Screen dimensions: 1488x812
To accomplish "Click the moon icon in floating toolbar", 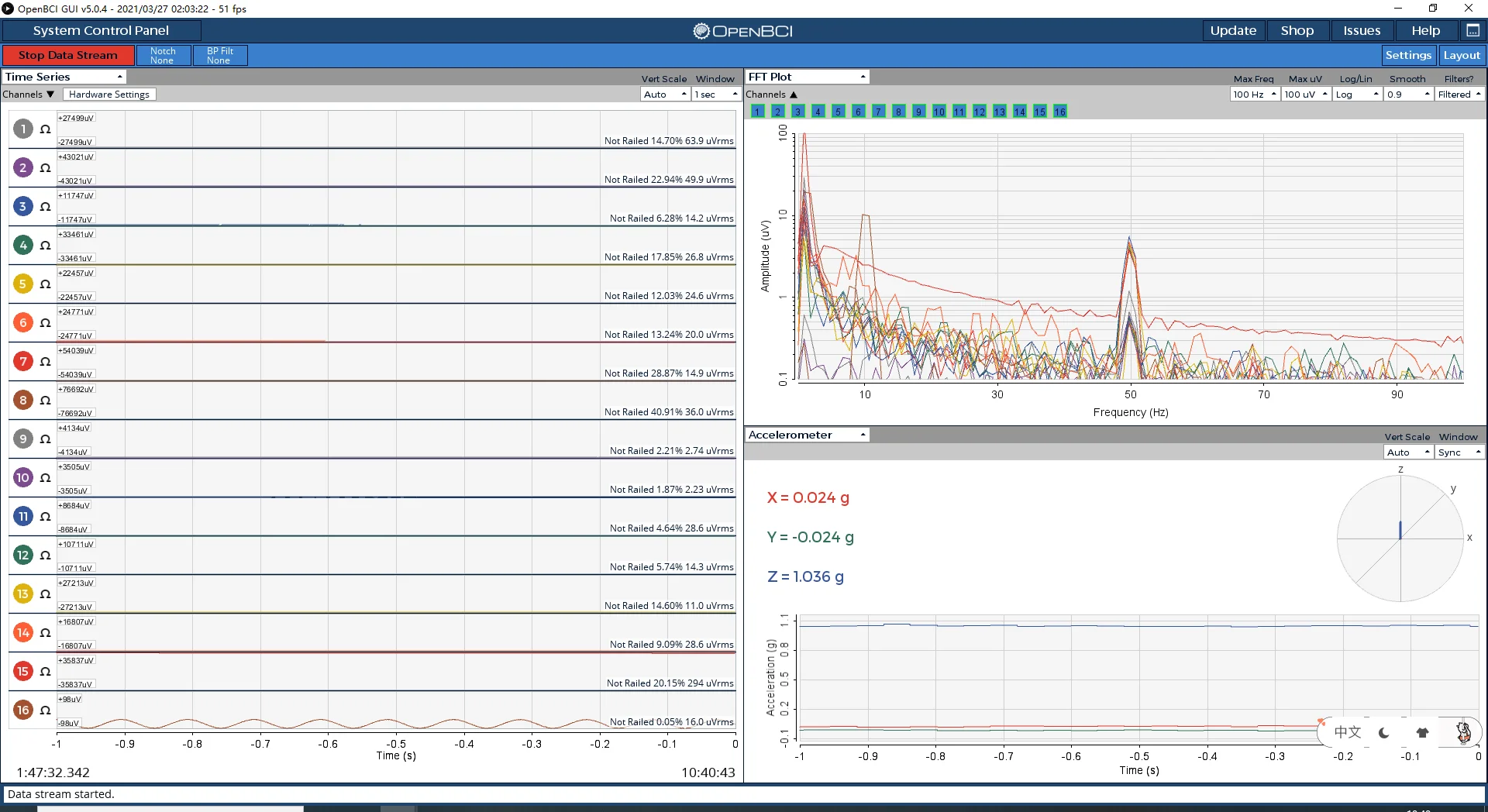I will click(1383, 732).
